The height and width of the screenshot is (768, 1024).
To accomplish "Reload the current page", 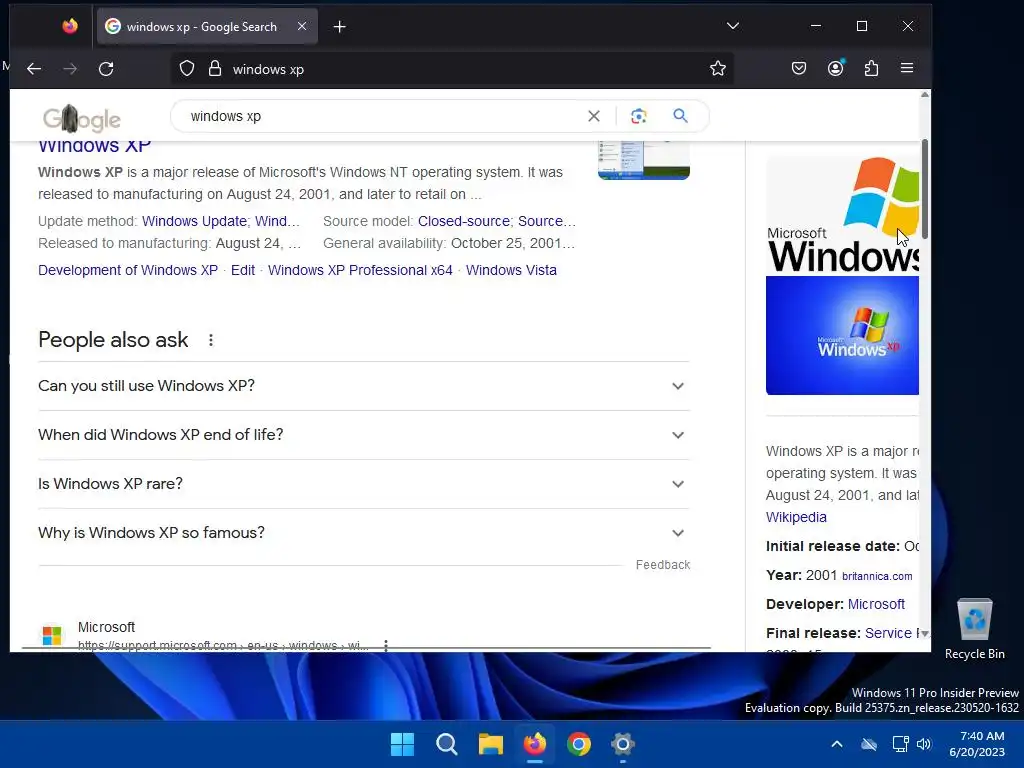I will (106, 69).
